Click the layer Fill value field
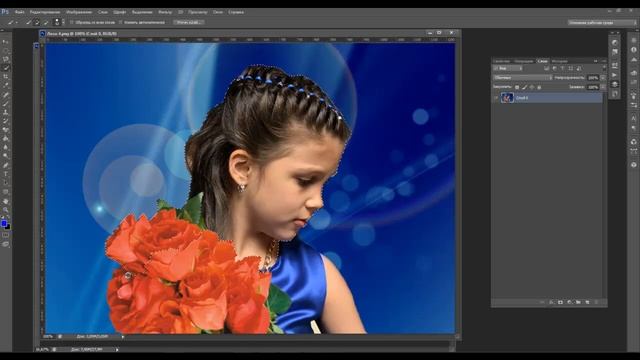The height and width of the screenshot is (360, 640). (593, 87)
